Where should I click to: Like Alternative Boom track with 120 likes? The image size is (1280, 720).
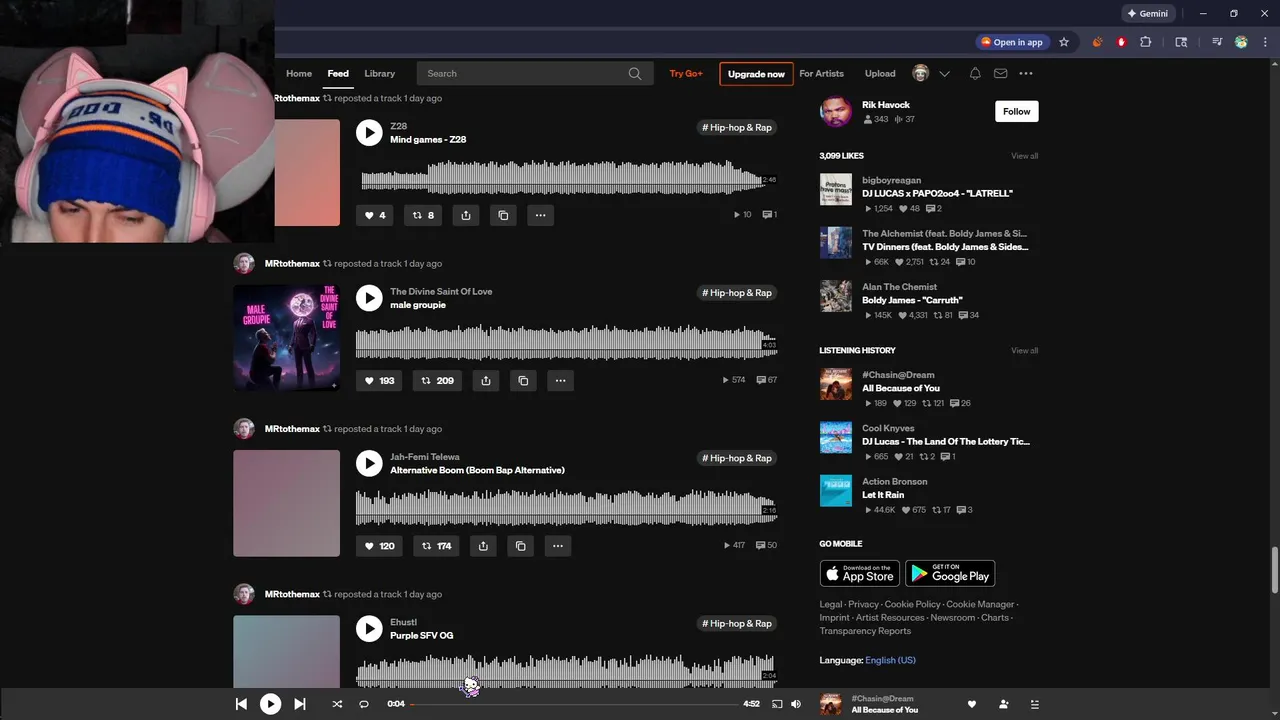tap(379, 545)
